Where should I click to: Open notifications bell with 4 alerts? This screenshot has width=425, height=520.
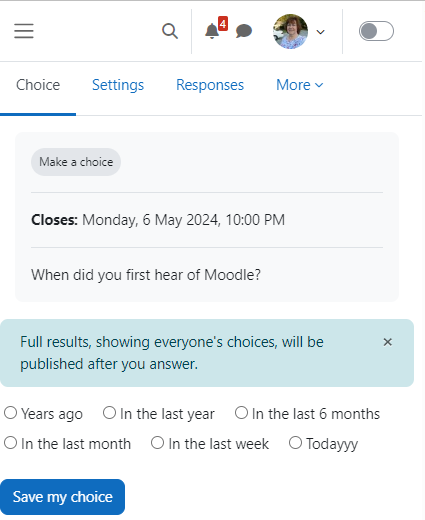click(215, 29)
